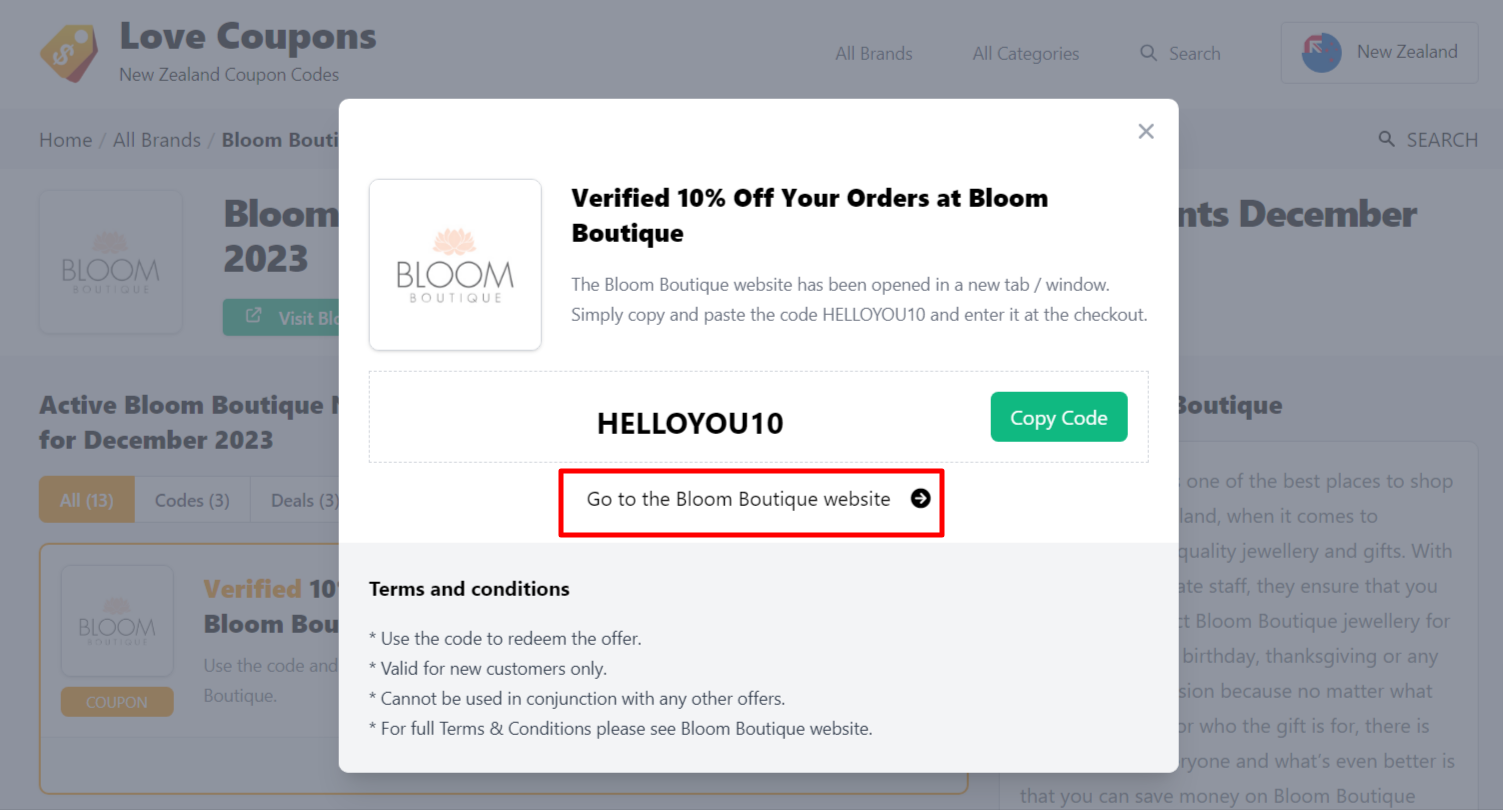The width and height of the screenshot is (1503, 810).
Task: Click the SEARCH magnifier icon below the header
Action: (x=1386, y=139)
